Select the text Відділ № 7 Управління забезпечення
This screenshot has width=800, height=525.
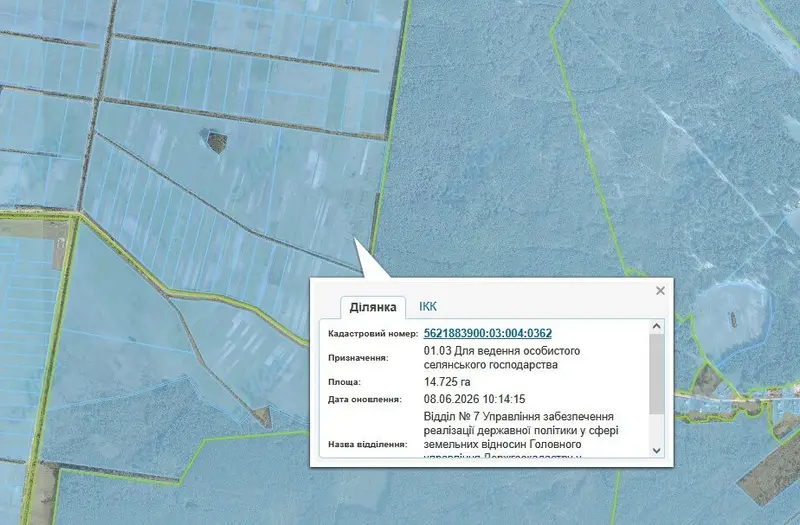pos(519,416)
